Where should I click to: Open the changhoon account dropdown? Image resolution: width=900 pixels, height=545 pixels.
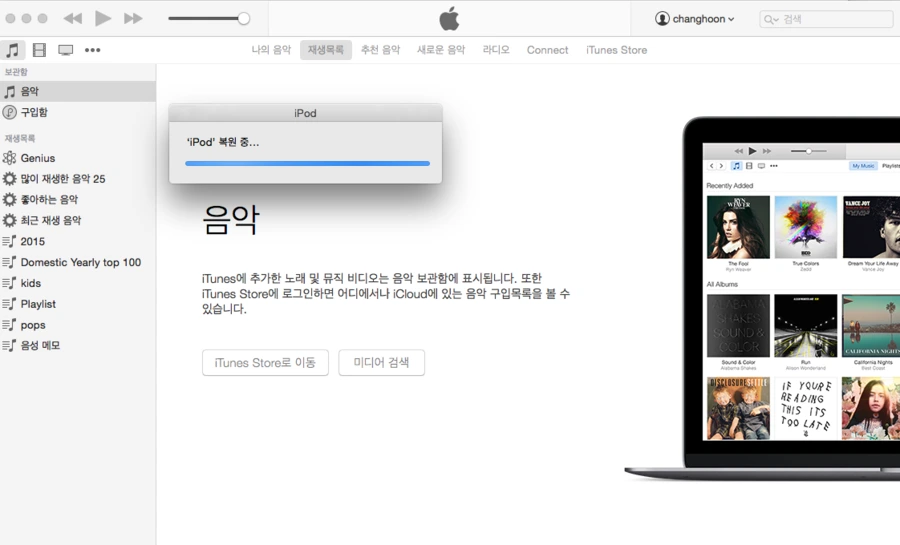pyautogui.click(x=695, y=19)
